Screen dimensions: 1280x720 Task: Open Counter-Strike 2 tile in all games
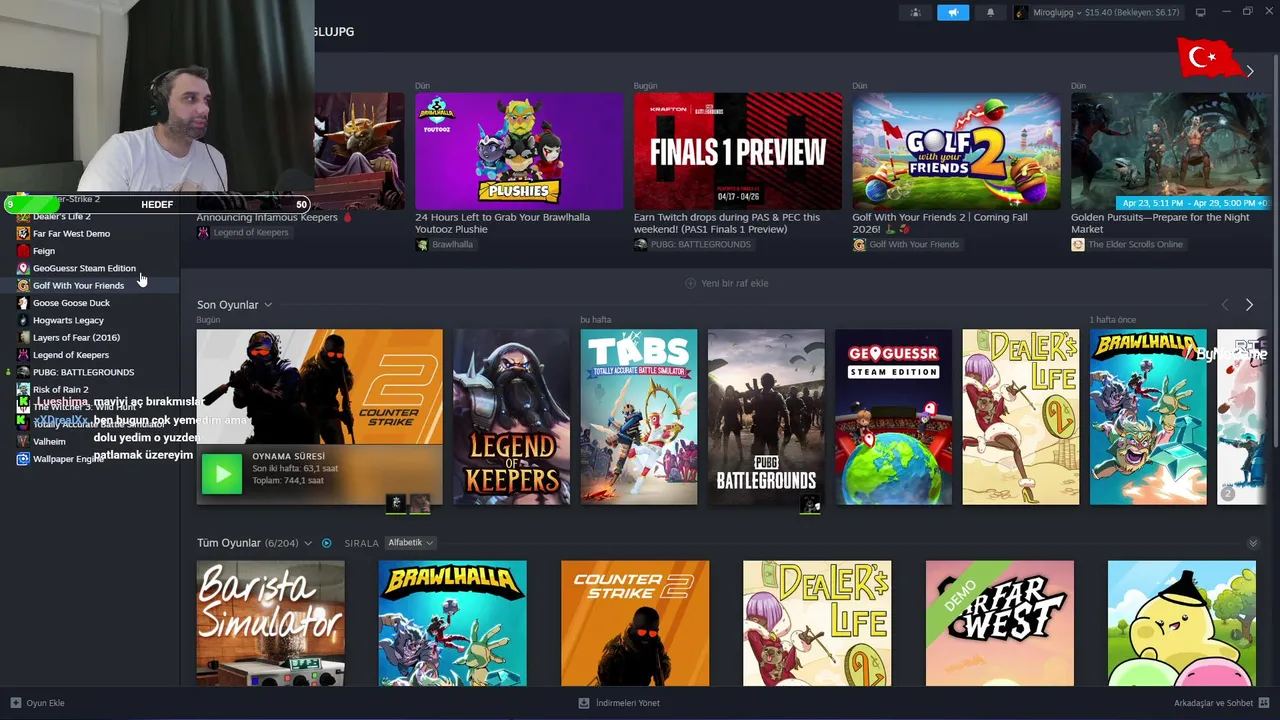(635, 623)
